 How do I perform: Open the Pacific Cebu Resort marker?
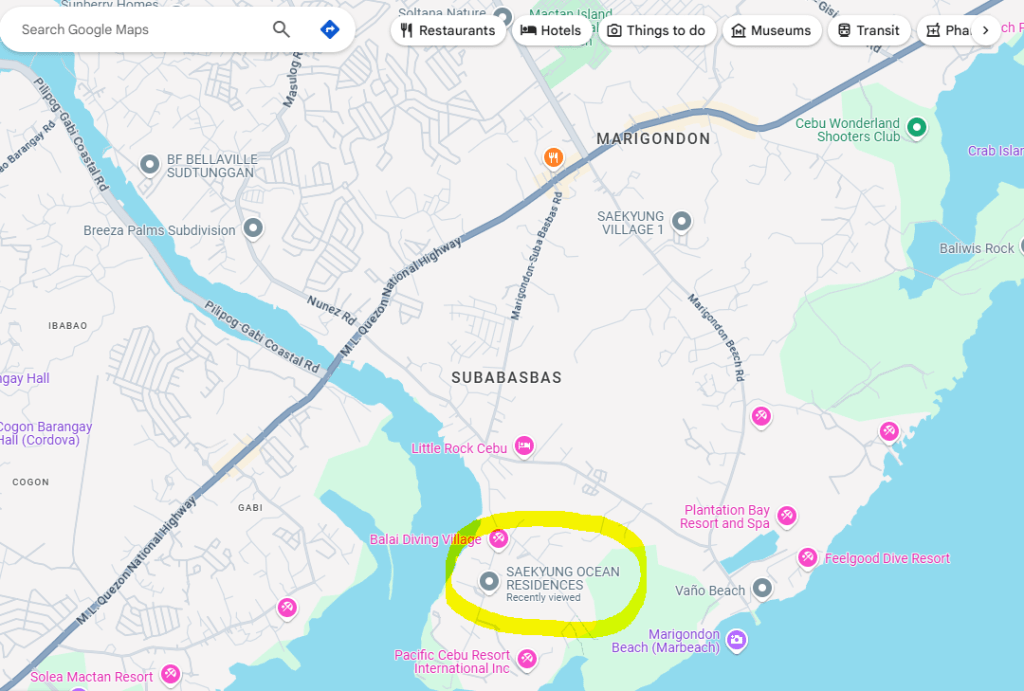coord(527,659)
